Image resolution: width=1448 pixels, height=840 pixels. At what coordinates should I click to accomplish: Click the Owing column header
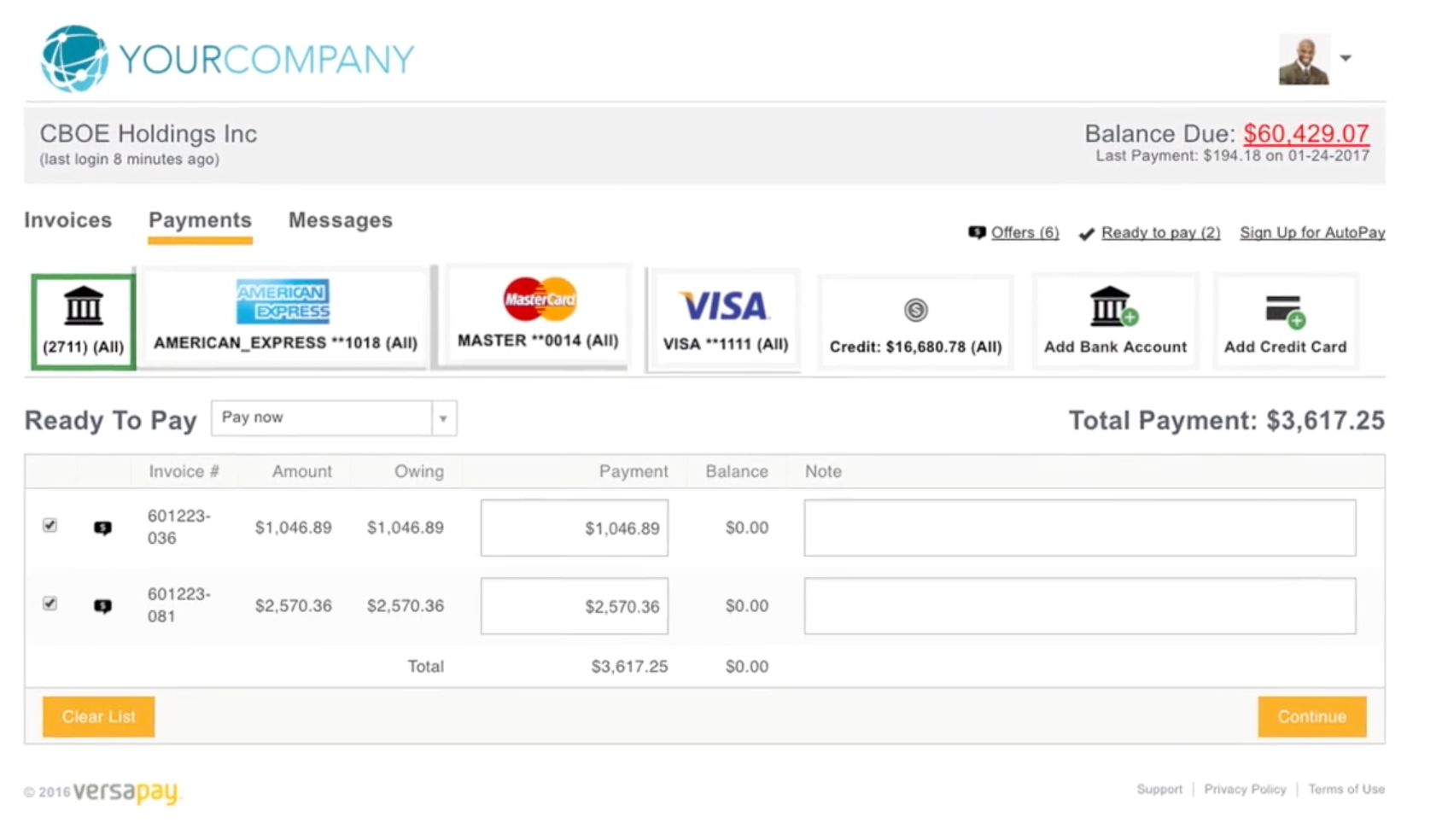(419, 471)
